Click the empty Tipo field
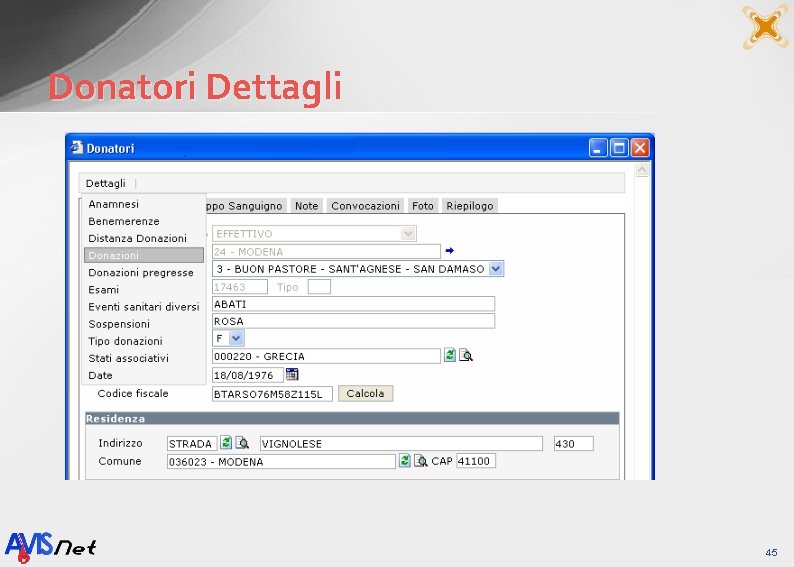The height and width of the screenshot is (567, 794). (319, 287)
